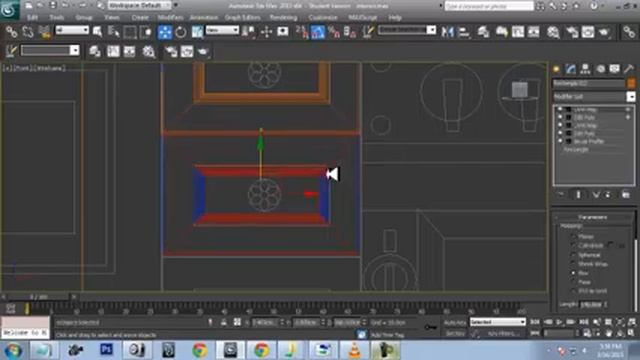Screen dimensions: 640x360
Task: Open the Select by Name dialog
Action: coord(113,31)
